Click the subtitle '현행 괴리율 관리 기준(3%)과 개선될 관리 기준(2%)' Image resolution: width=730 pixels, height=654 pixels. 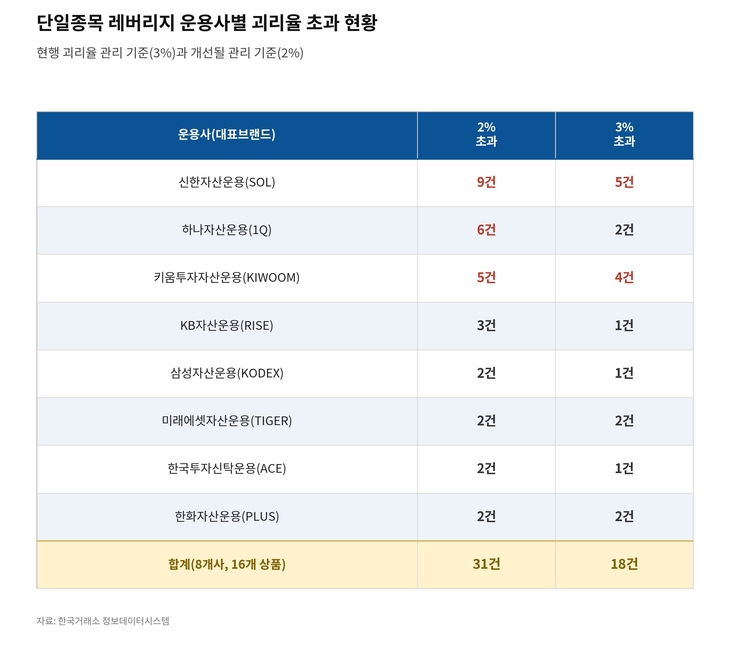(170, 53)
